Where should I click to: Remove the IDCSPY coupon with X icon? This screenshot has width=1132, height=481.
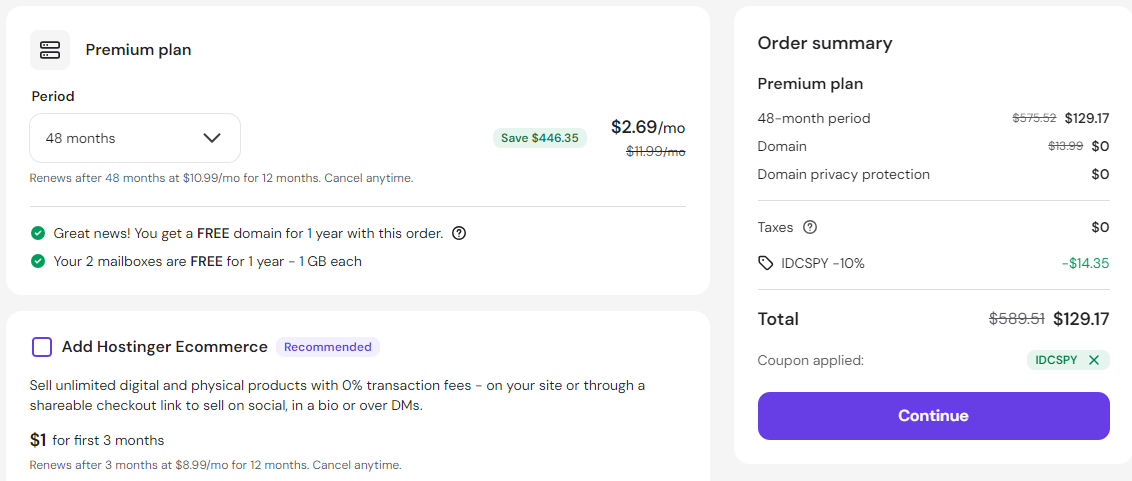[x=1094, y=360]
